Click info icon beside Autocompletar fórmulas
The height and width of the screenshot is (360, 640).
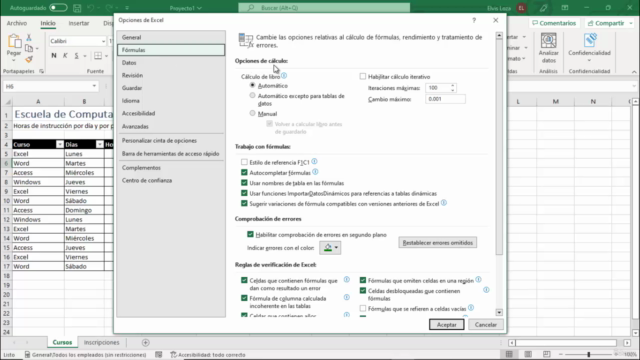click(x=315, y=172)
